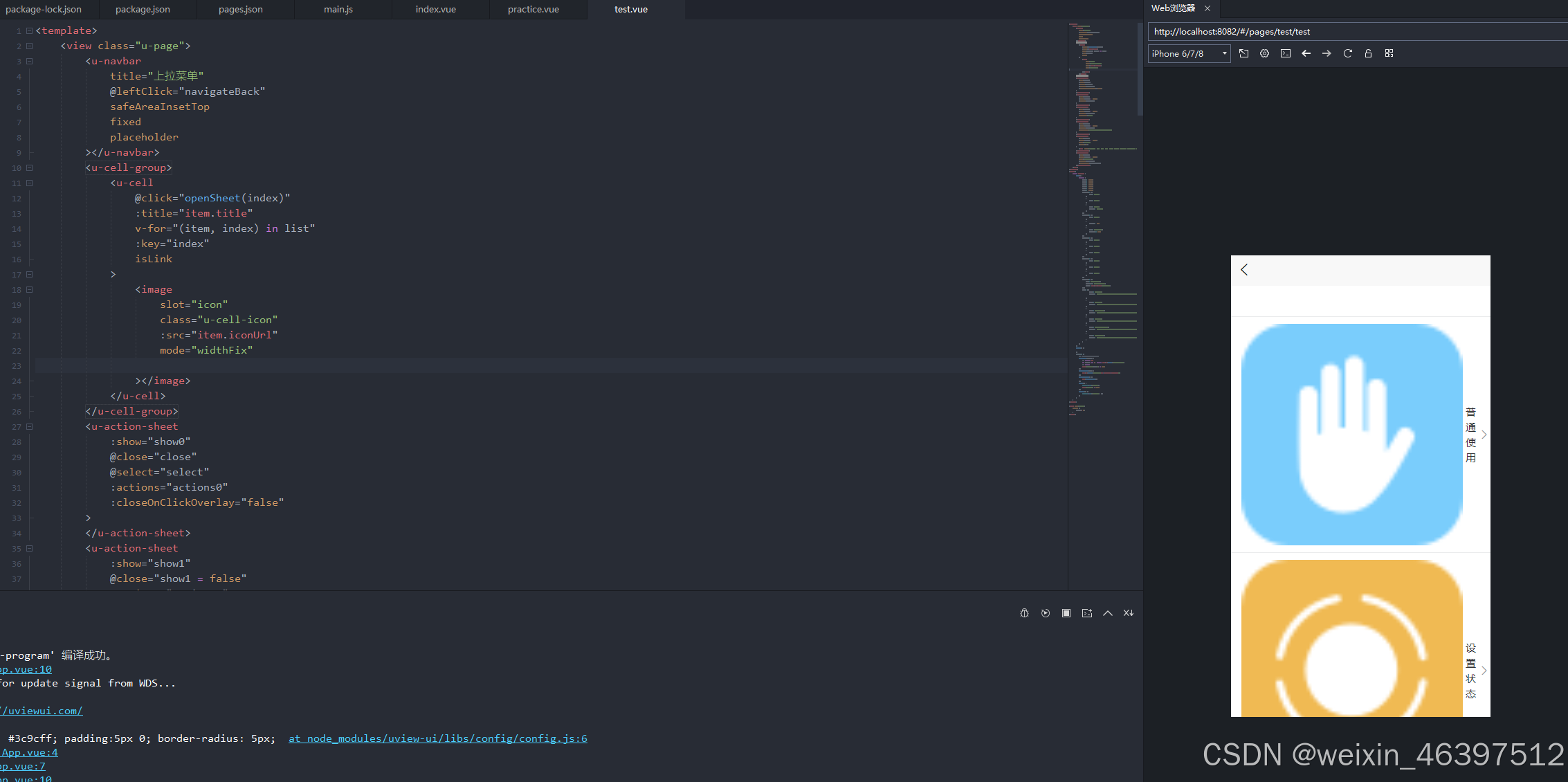Image resolution: width=1568 pixels, height=782 pixels.
Task: Open the config.js:6 link in console
Action: coord(437,738)
